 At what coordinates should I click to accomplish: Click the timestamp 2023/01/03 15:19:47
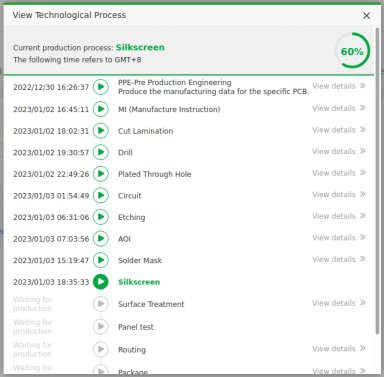(51, 261)
